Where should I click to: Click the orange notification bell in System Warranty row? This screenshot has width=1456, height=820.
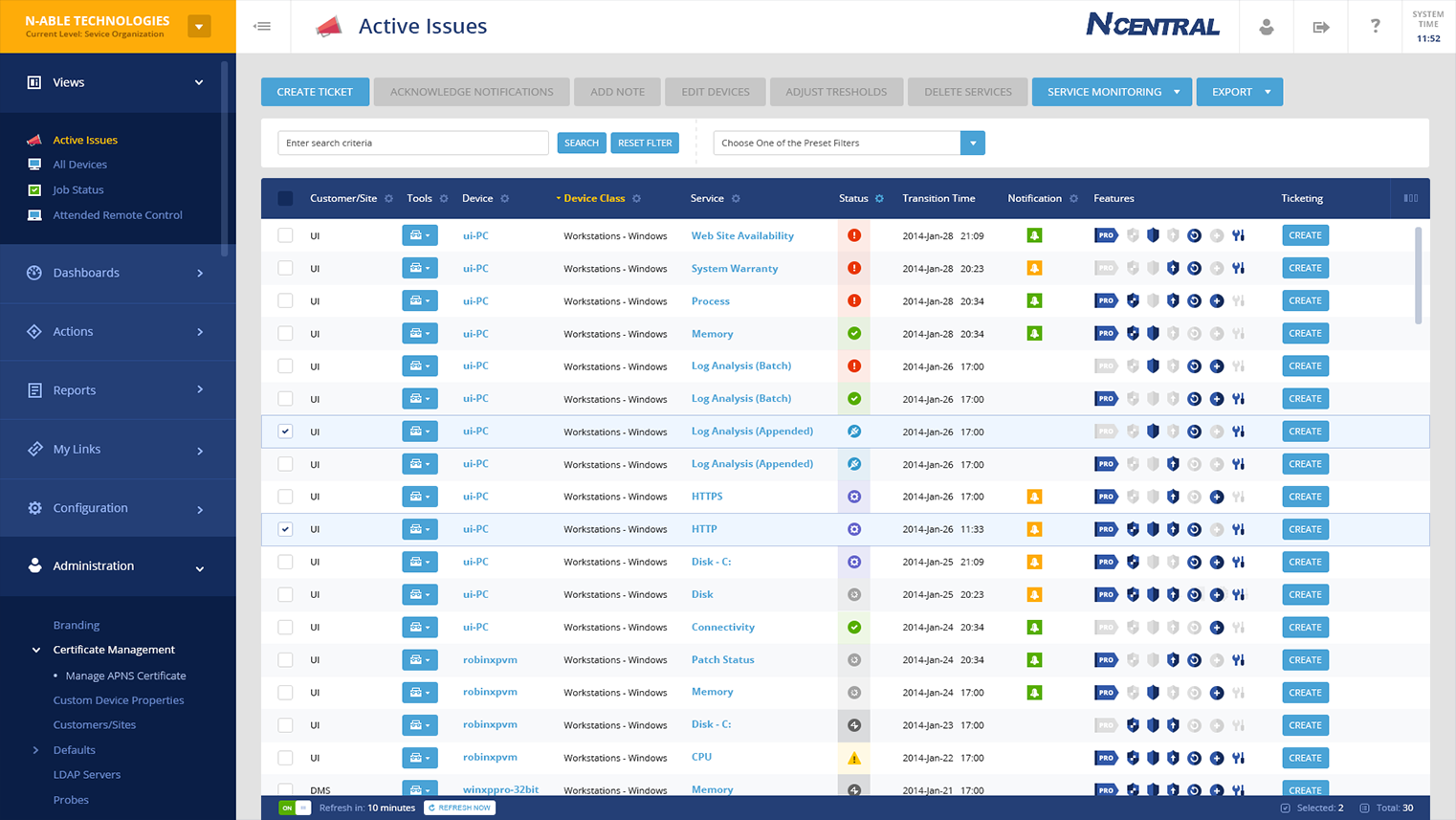(1034, 268)
